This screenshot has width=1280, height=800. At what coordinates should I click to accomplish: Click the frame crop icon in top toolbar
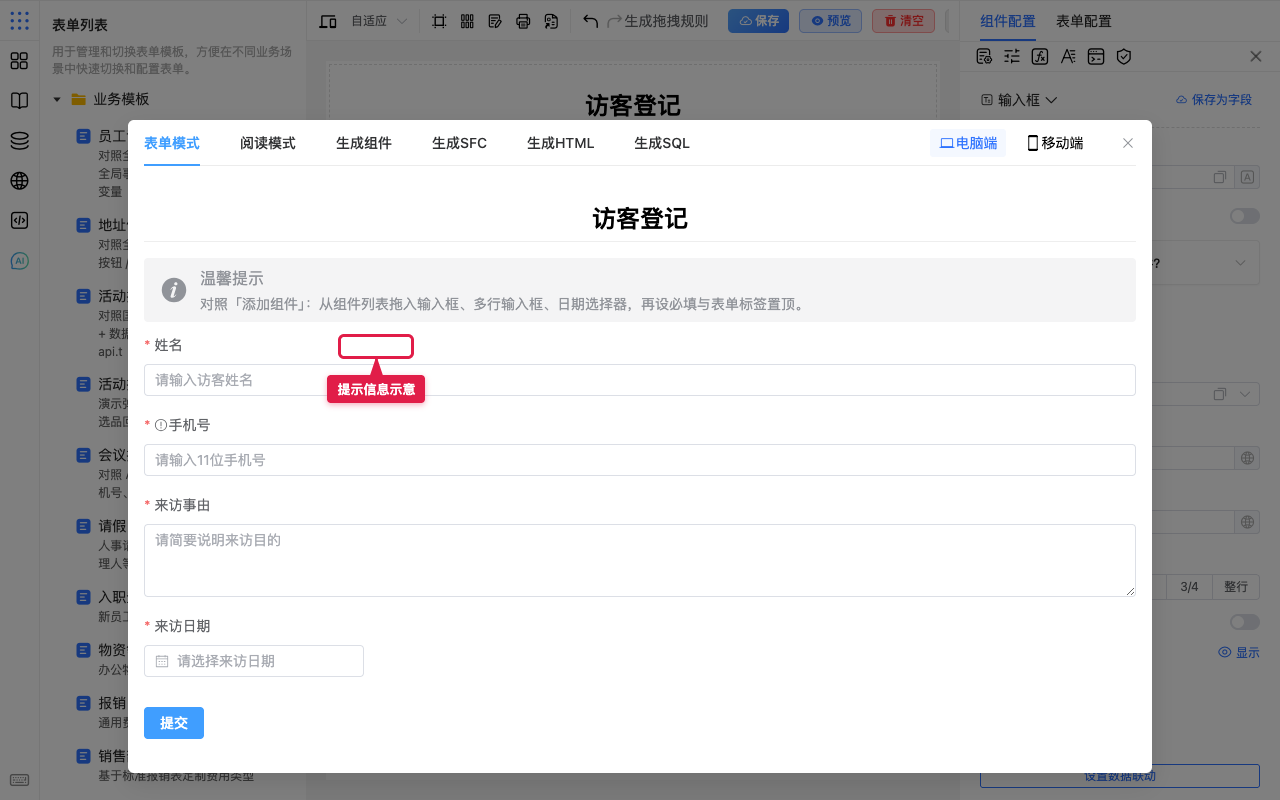pyautogui.click(x=439, y=21)
